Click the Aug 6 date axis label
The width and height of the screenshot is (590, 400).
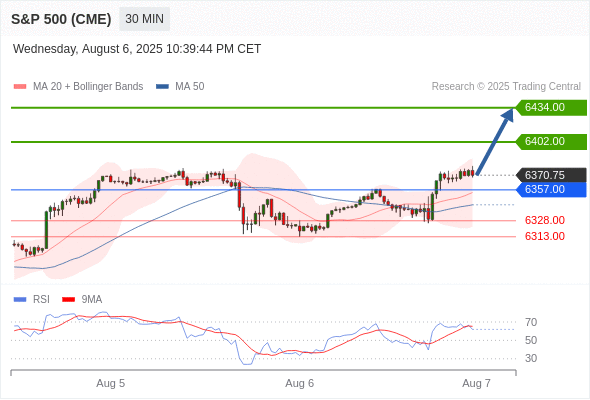click(x=300, y=383)
